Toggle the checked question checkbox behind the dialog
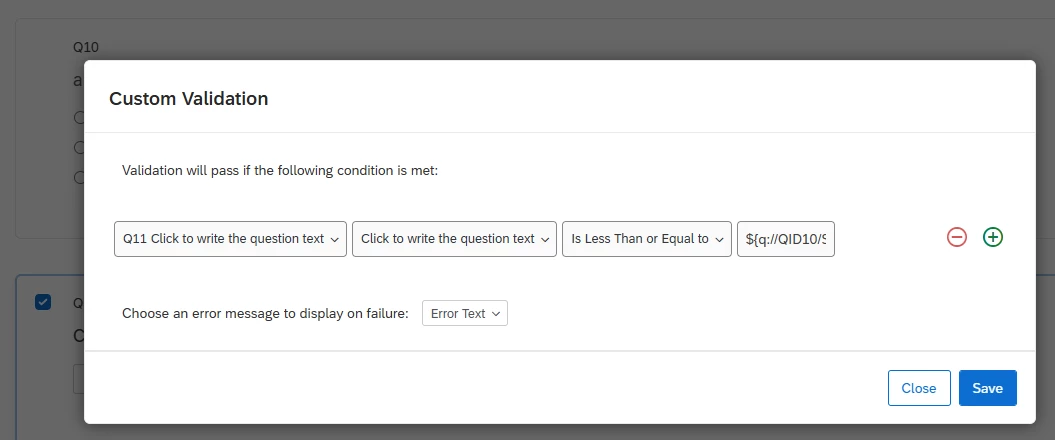Viewport: 1055px width, 440px height. [x=43, y=302]
